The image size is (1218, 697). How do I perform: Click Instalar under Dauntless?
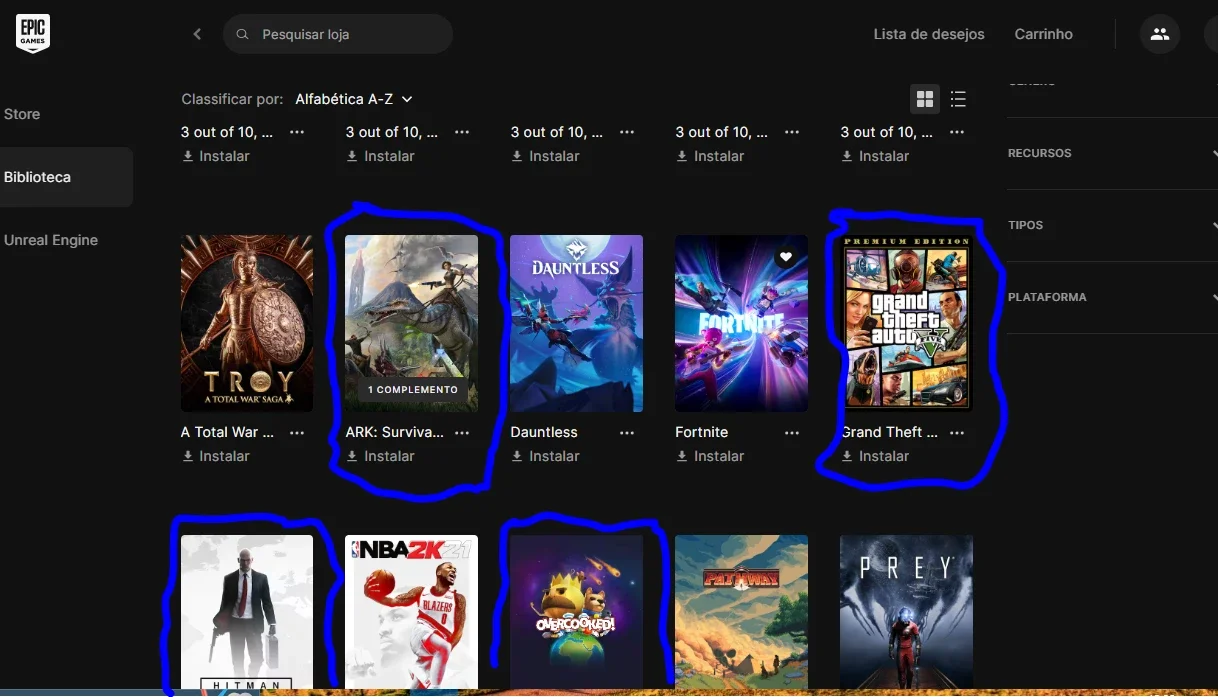[x=546, y=456]
